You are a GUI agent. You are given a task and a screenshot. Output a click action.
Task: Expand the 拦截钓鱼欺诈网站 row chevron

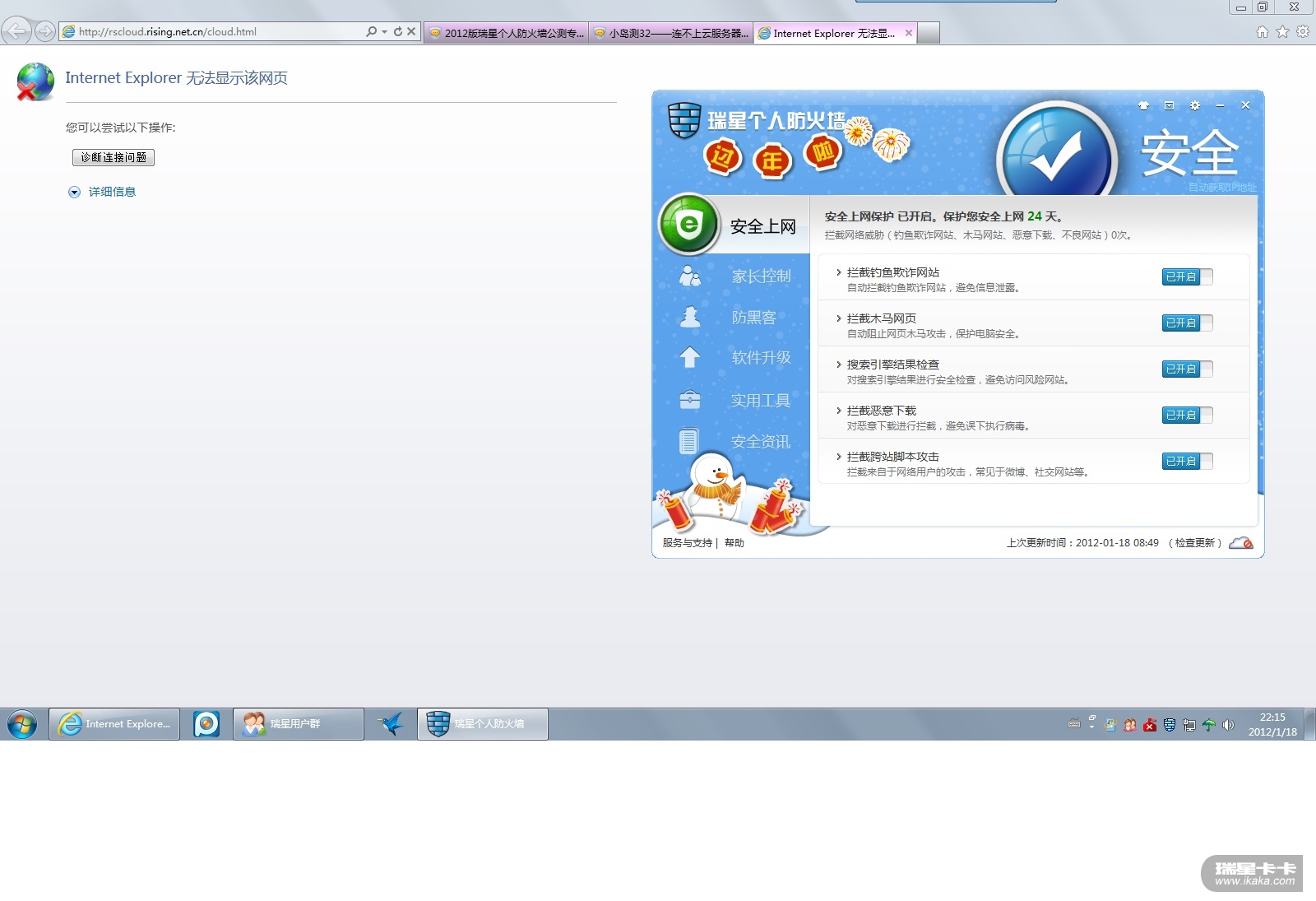pos(838,272)
